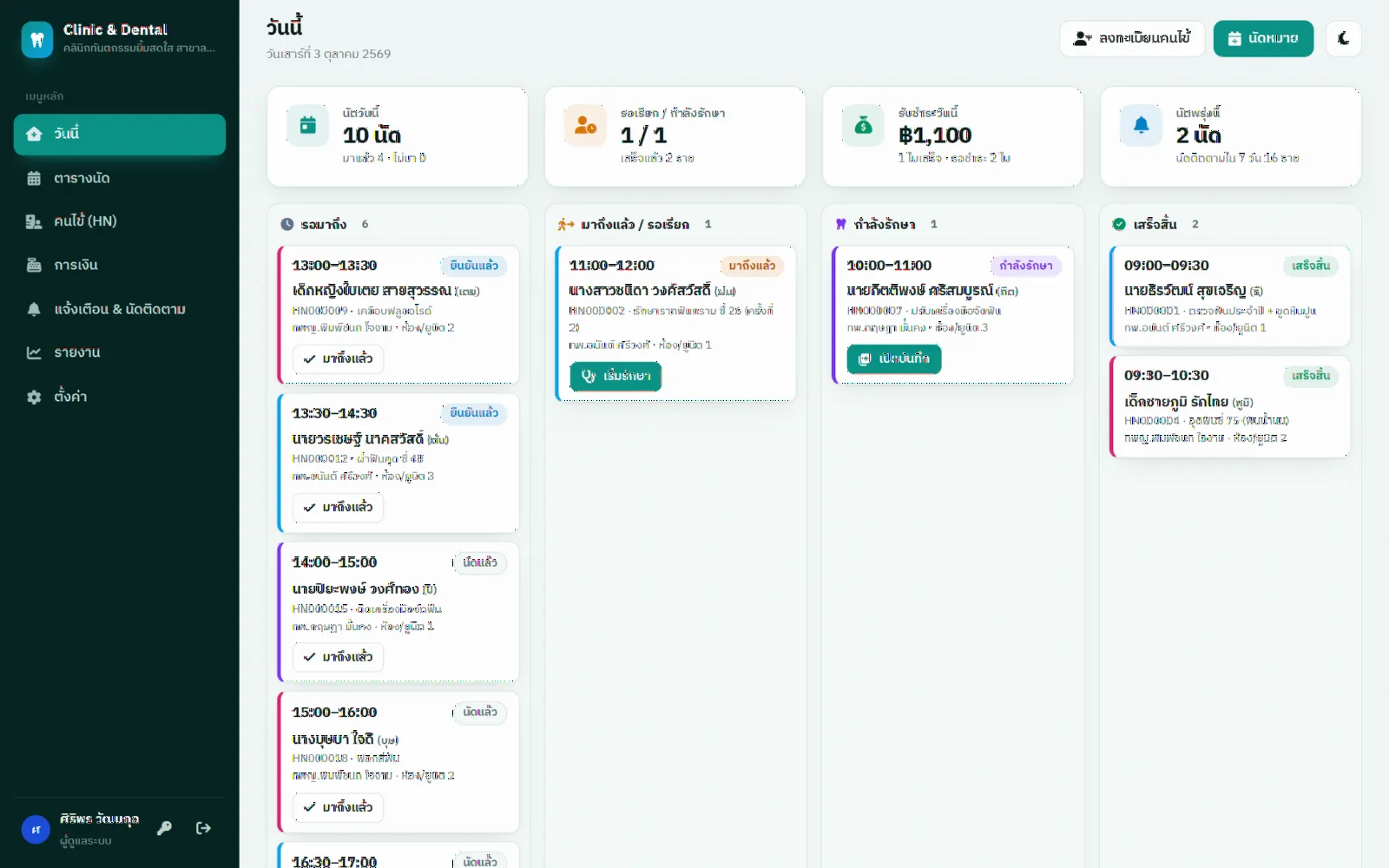Viewport: 1389px width, 868px height.
Task: Open the 09:30–10:30 completed appointment card
Action: click(1230, 406)
